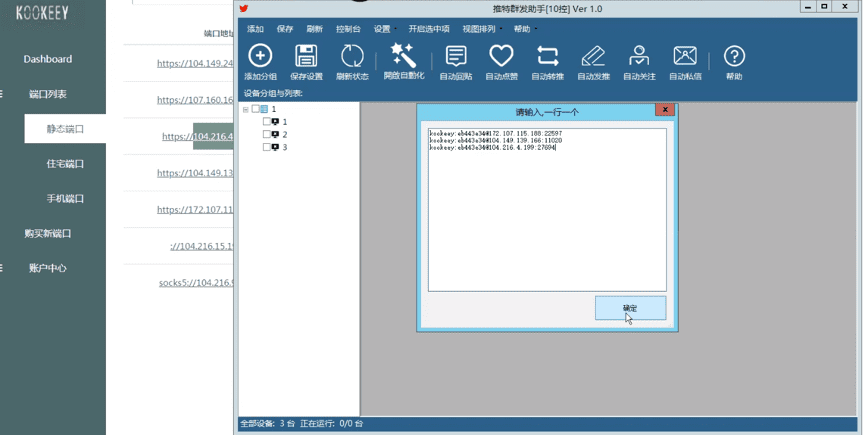Select the 自动私信 envelope icon
This screenshot has width=866, height=435.
click(685, 56)
